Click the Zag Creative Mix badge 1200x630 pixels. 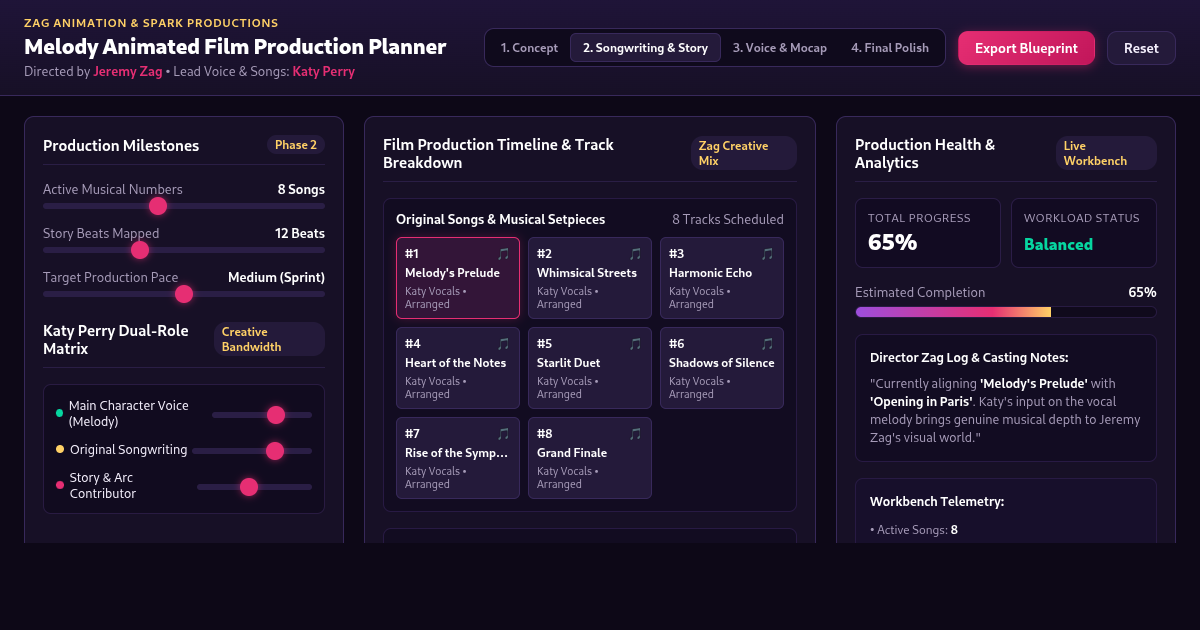pyautogui.click(x=743, y=153)
